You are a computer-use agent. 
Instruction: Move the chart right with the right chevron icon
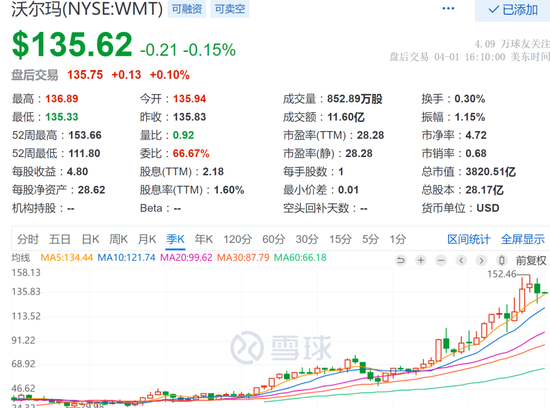pos(481,260)
